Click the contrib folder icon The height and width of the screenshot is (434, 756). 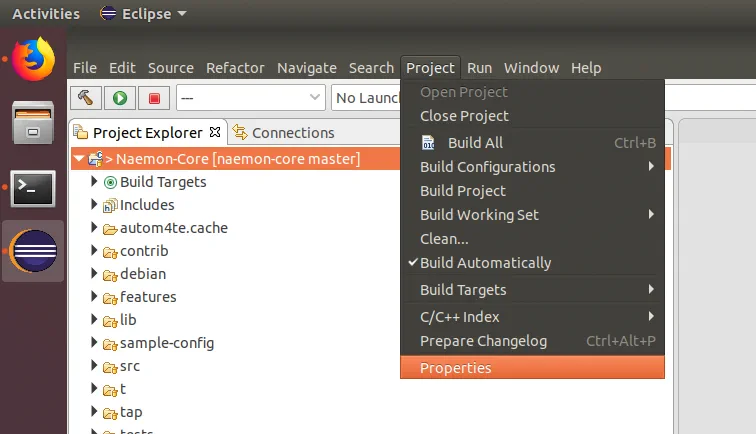(110, 252)
